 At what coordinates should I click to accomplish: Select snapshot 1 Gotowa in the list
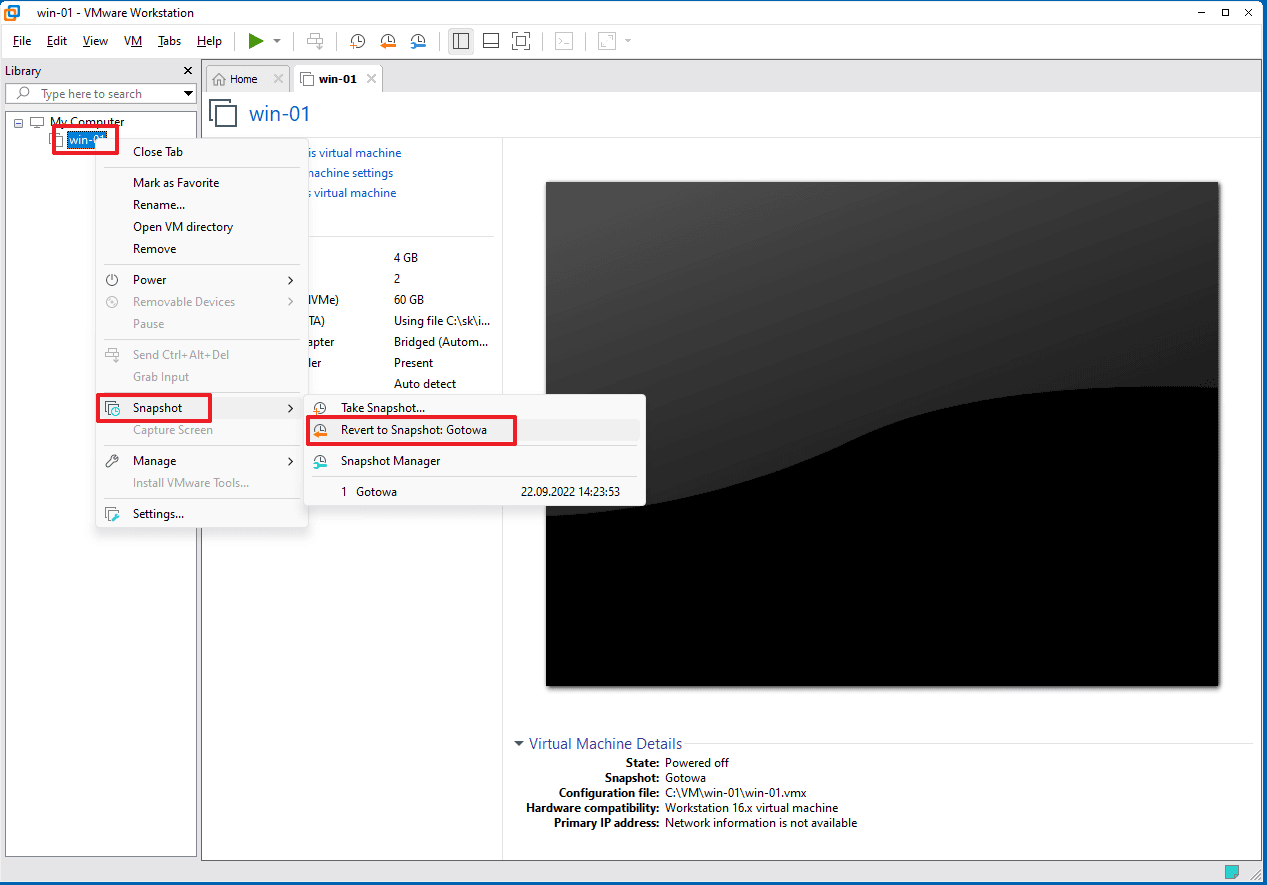[376, 492]
